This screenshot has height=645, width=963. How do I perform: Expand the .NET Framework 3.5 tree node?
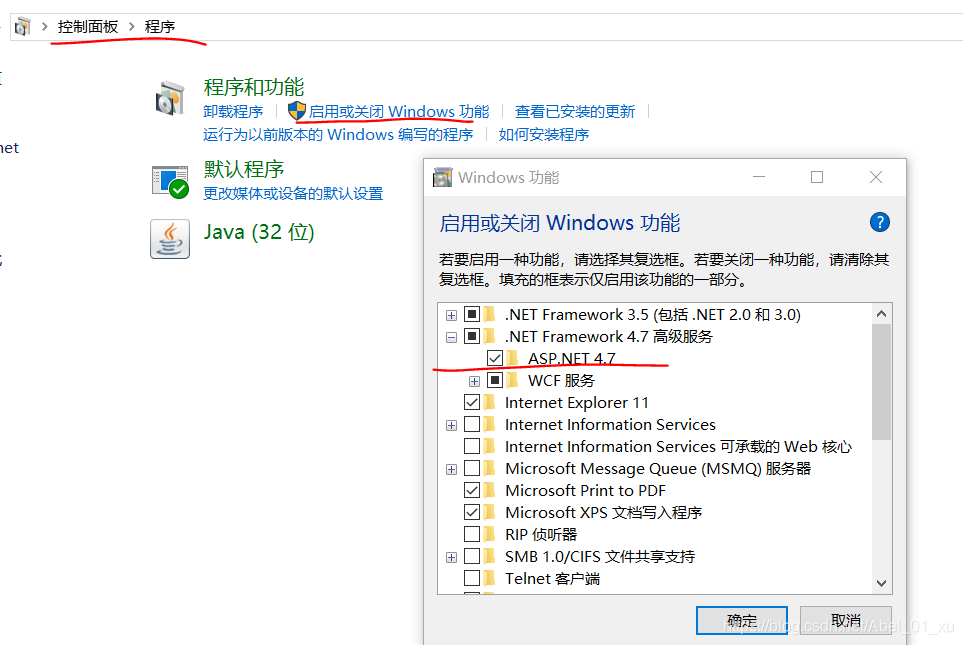tap(451, 315)
